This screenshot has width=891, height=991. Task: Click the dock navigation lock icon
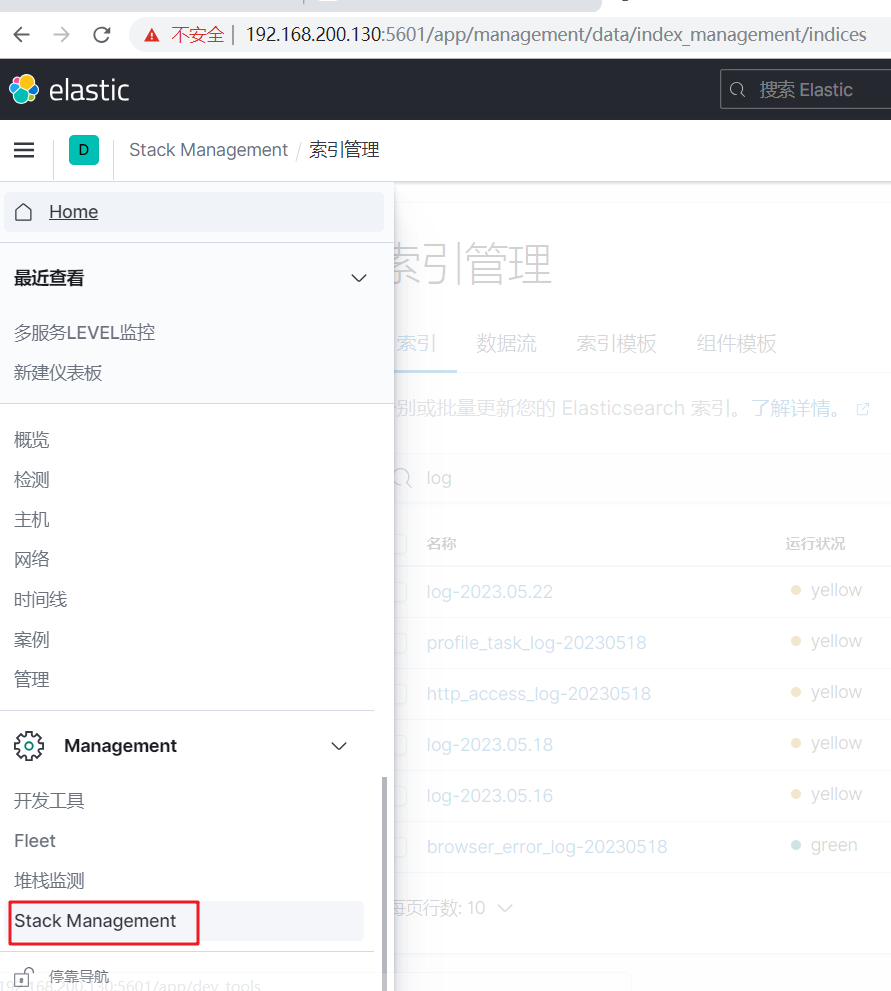(x=25, y=977)
